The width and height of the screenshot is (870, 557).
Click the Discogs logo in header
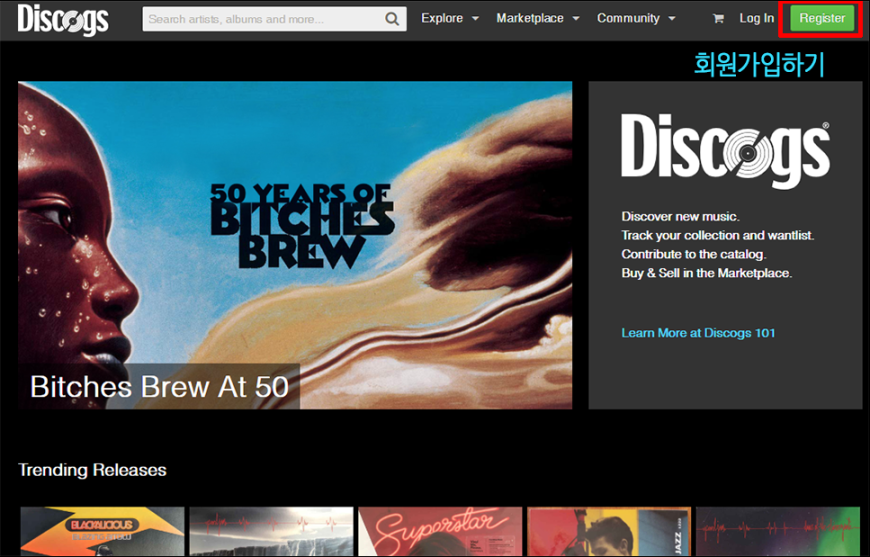pos(63,19)
